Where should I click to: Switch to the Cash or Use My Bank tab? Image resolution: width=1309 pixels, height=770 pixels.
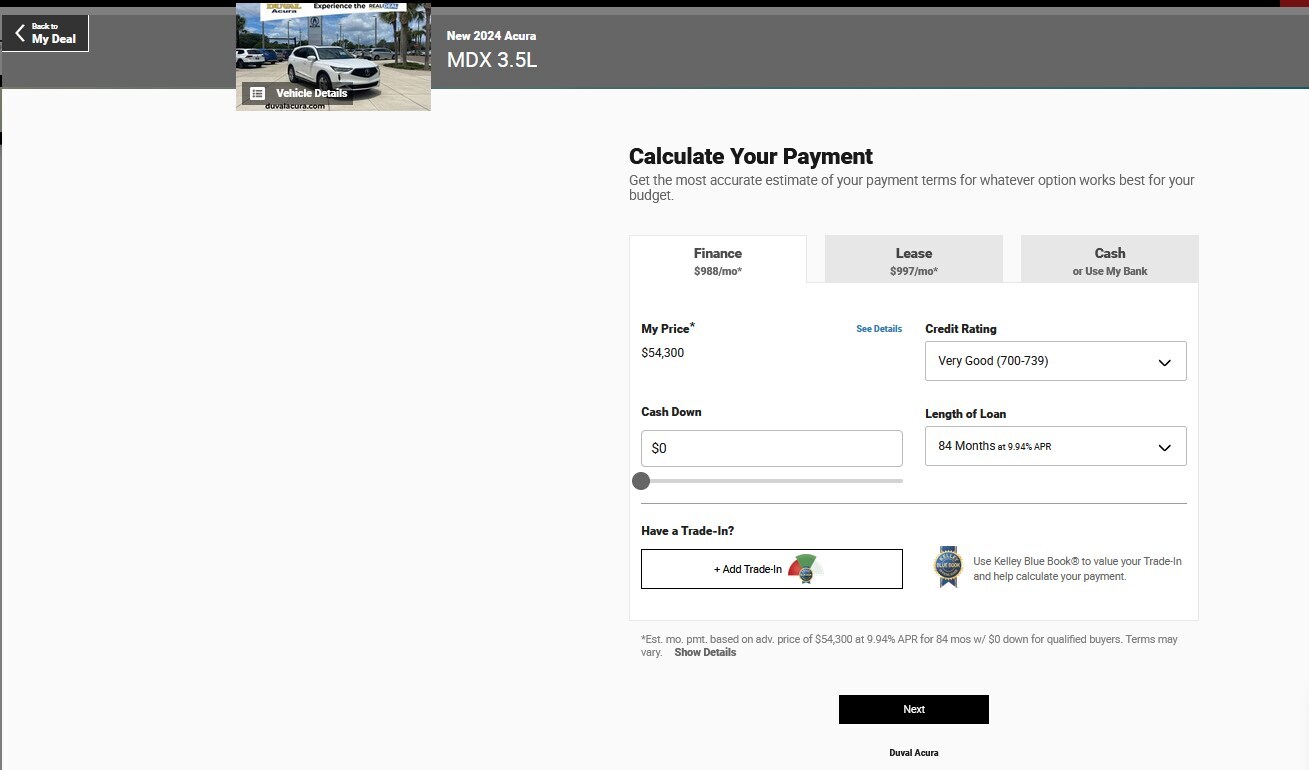[1109, 260]
